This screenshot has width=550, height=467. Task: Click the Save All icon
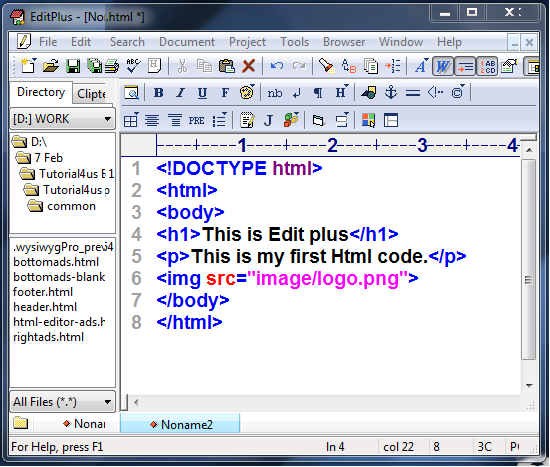pos(94,66)
